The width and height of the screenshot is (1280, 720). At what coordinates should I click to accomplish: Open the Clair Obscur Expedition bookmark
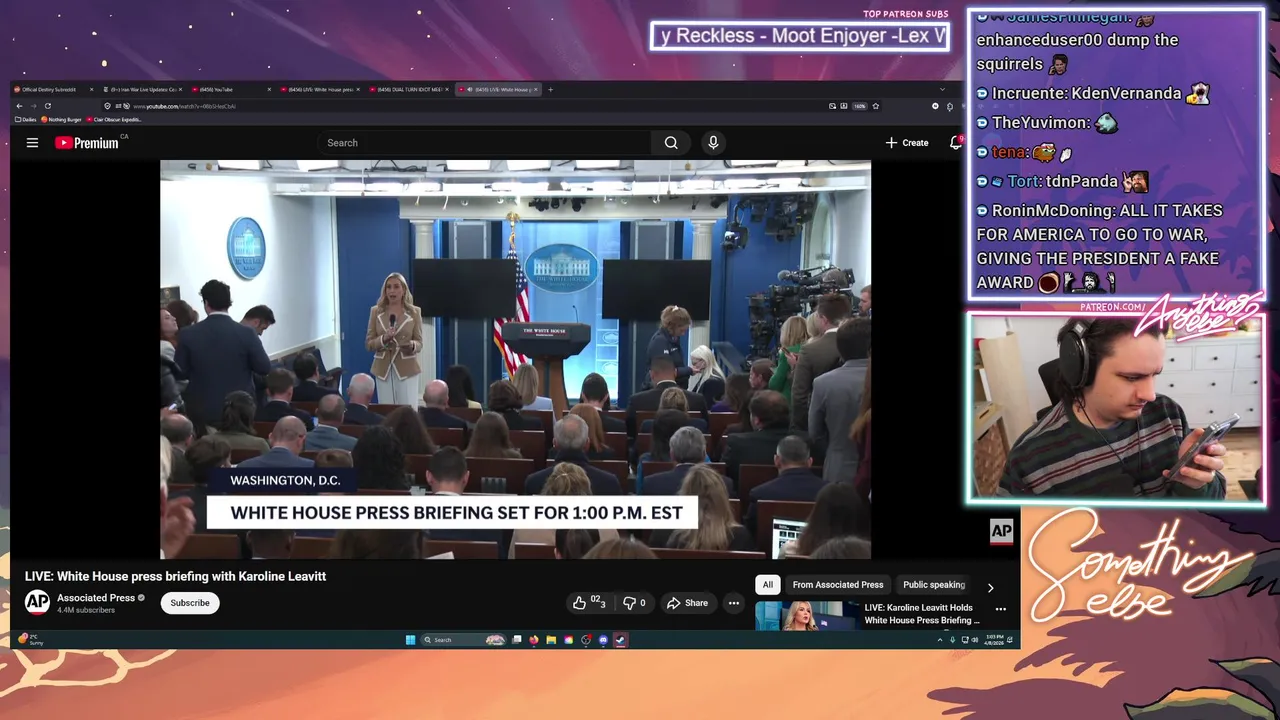(114, 119)
